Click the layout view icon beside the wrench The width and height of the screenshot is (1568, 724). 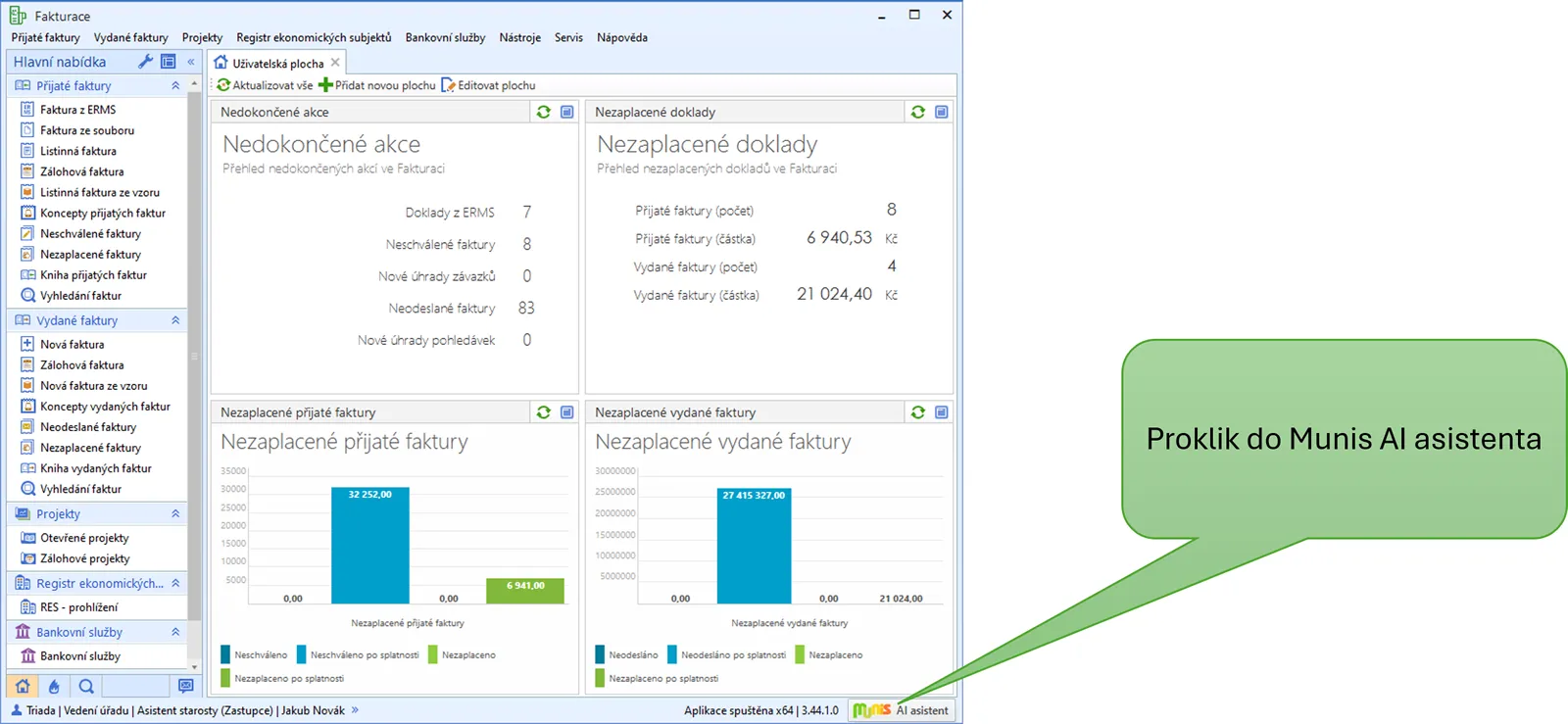[x=169, y=62]
